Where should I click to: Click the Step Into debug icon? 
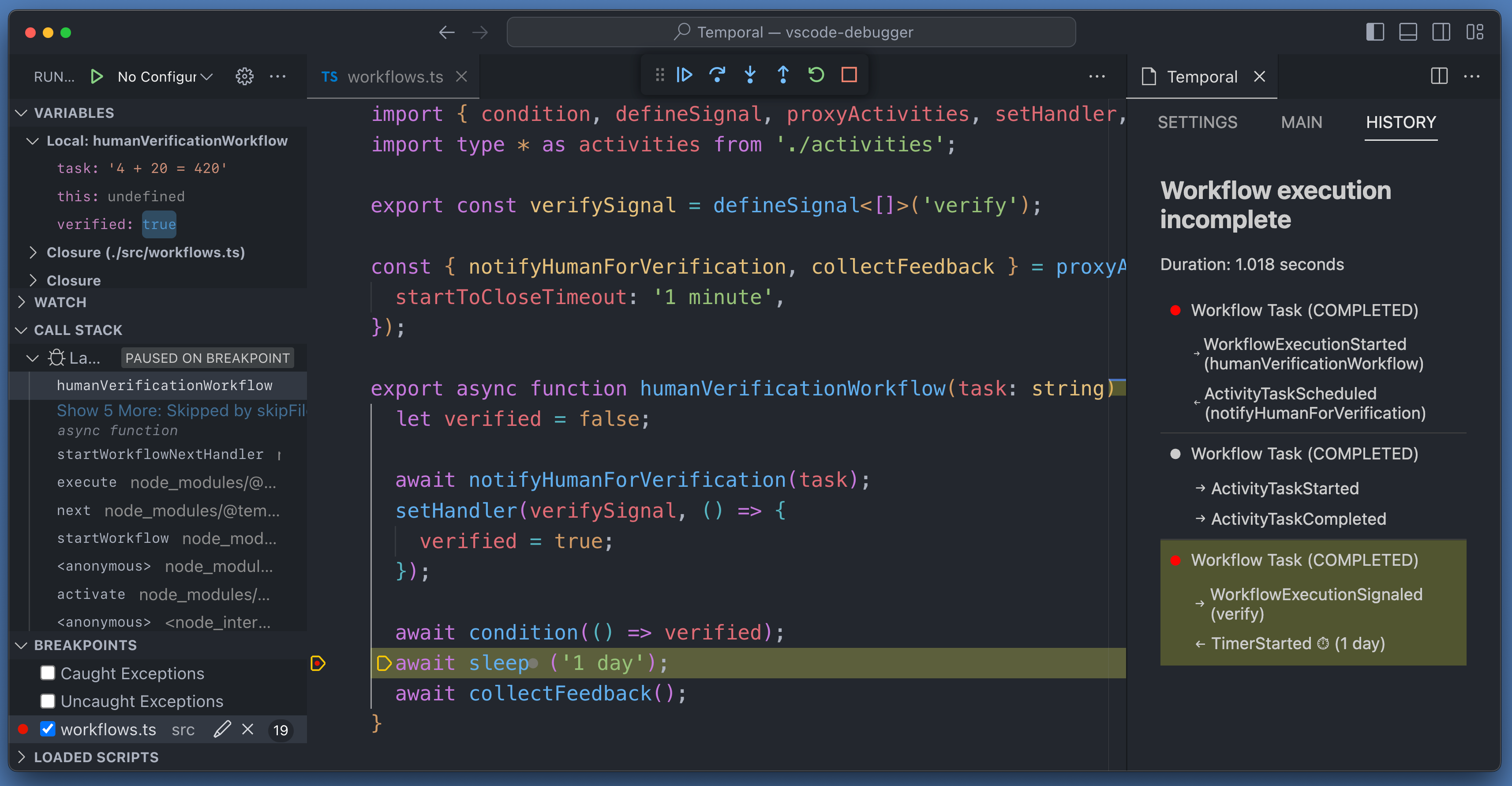click(x=750, y=75)
